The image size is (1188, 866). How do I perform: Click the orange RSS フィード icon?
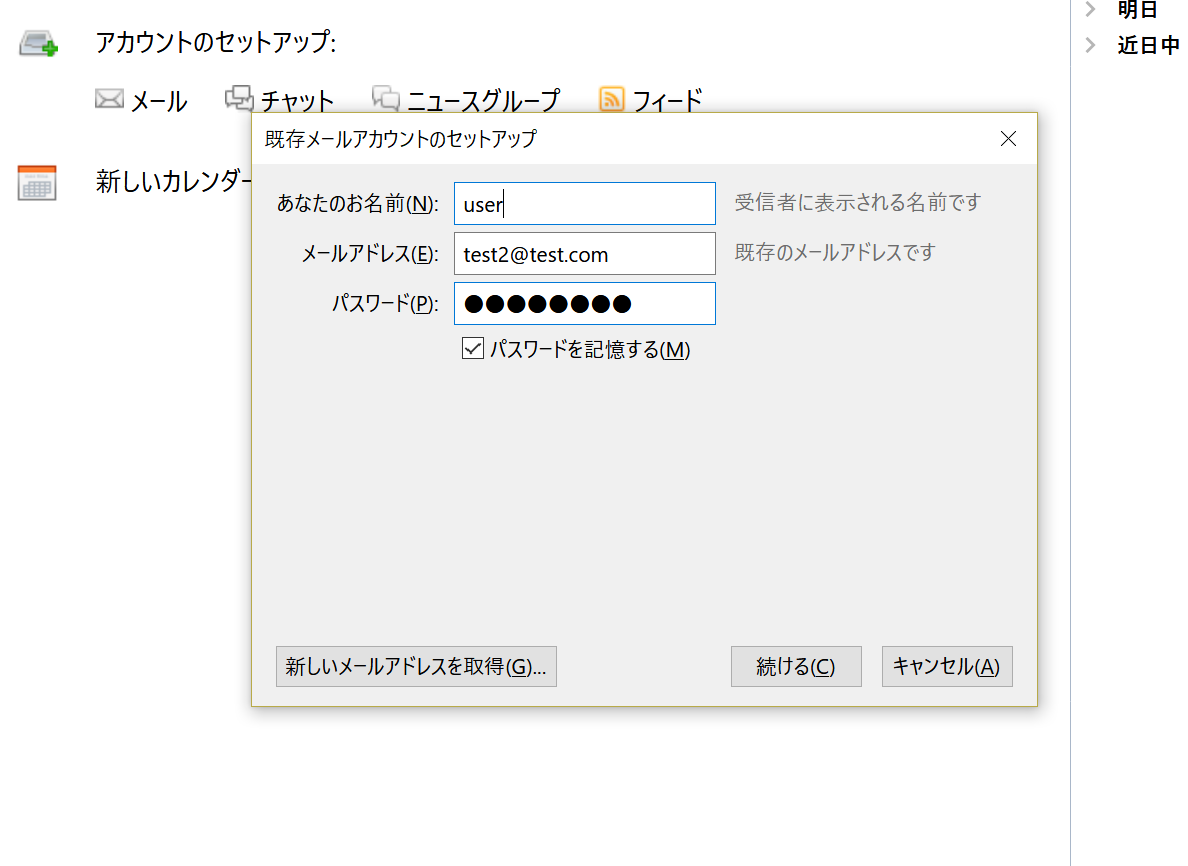(611, 98)
